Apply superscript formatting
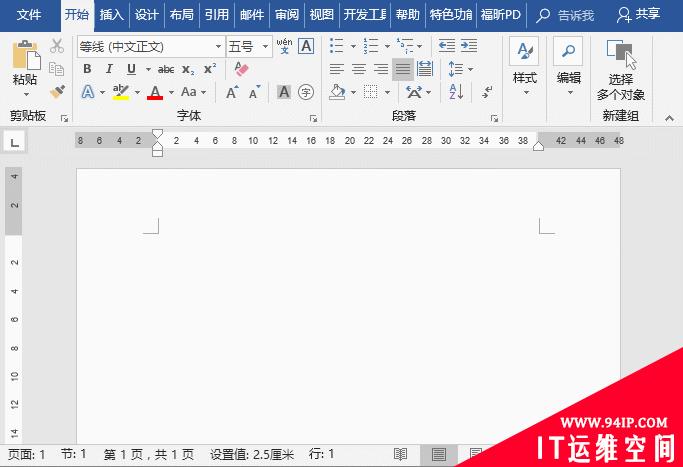 [210, 69]
